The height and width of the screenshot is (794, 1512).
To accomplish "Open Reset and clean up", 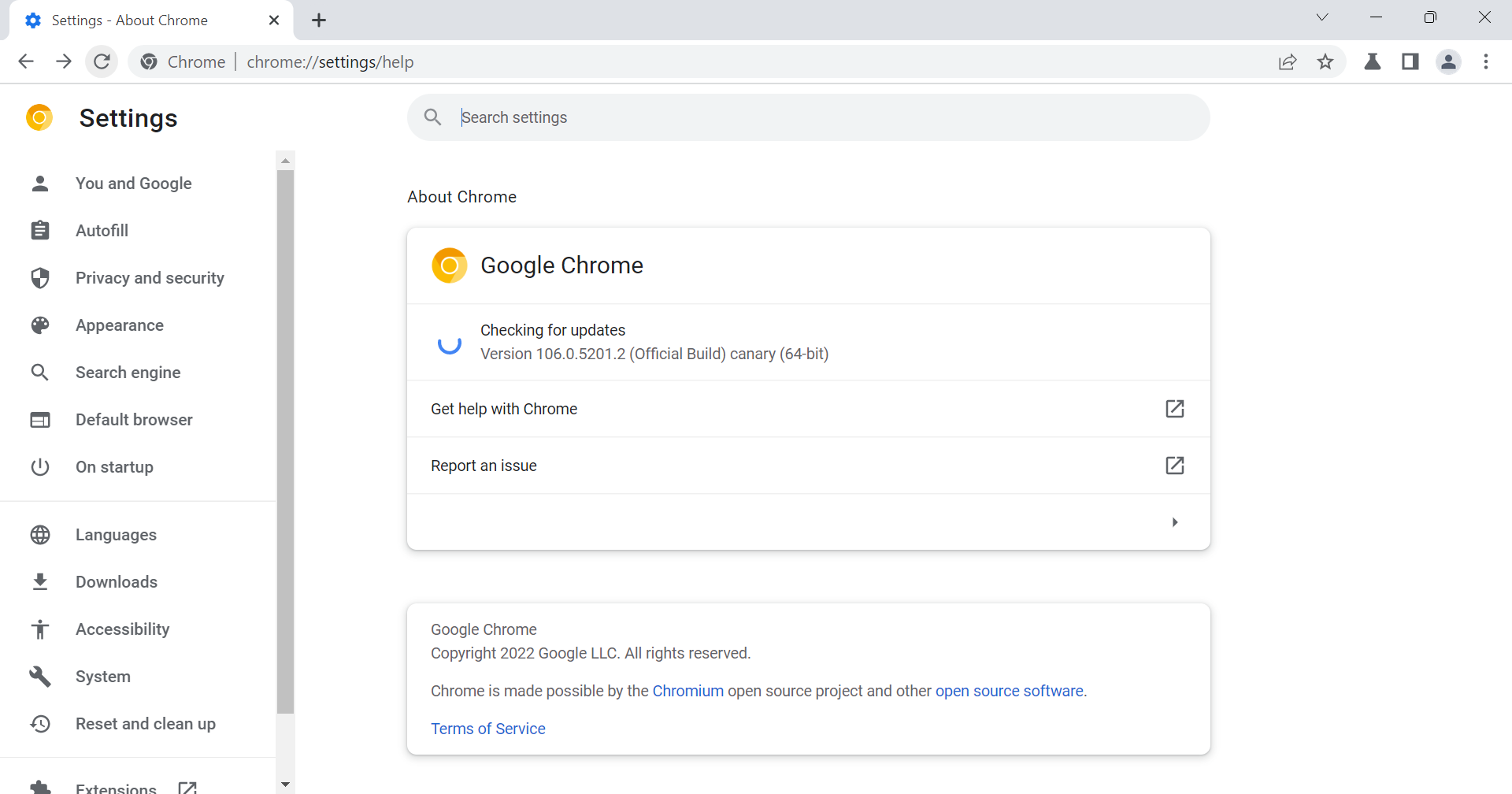I will [x=146, y=724].
